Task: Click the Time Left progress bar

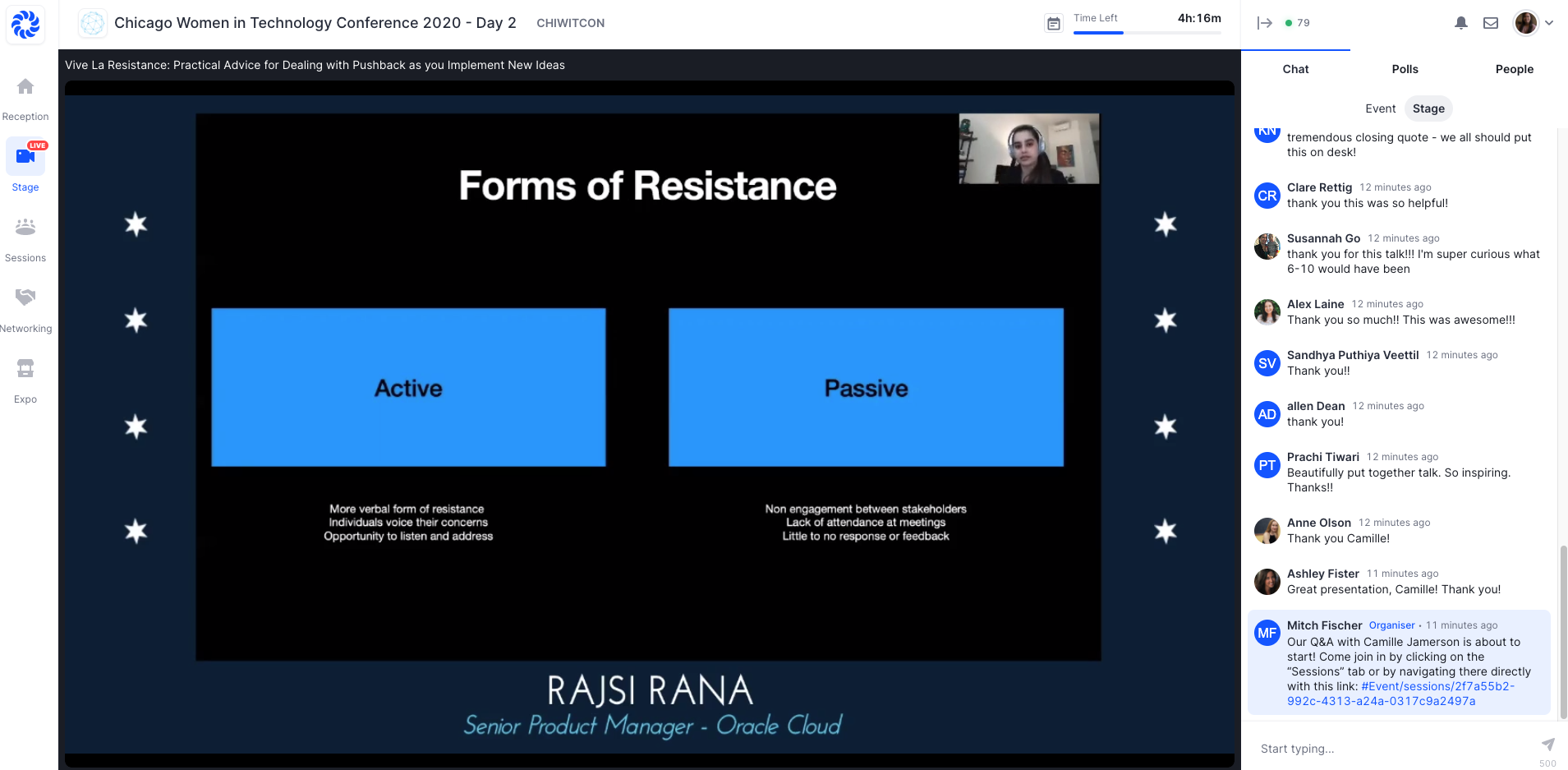Action: click(x=1147, y=33)
